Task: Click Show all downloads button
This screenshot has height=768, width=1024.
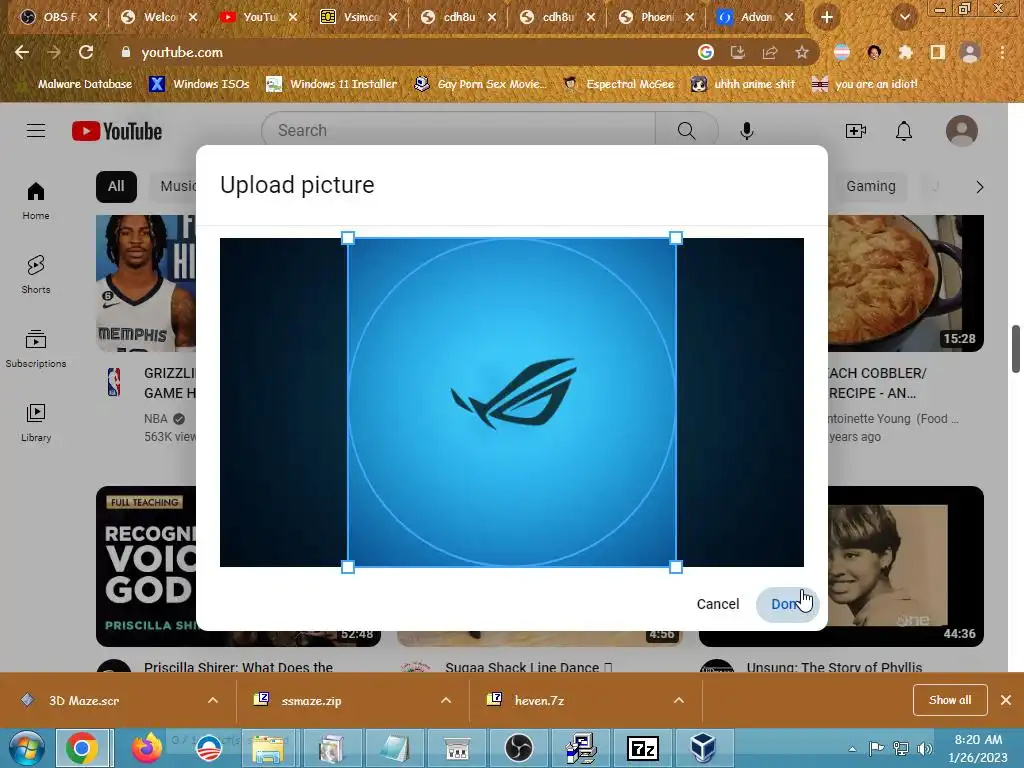Action: tap(950, 700)
